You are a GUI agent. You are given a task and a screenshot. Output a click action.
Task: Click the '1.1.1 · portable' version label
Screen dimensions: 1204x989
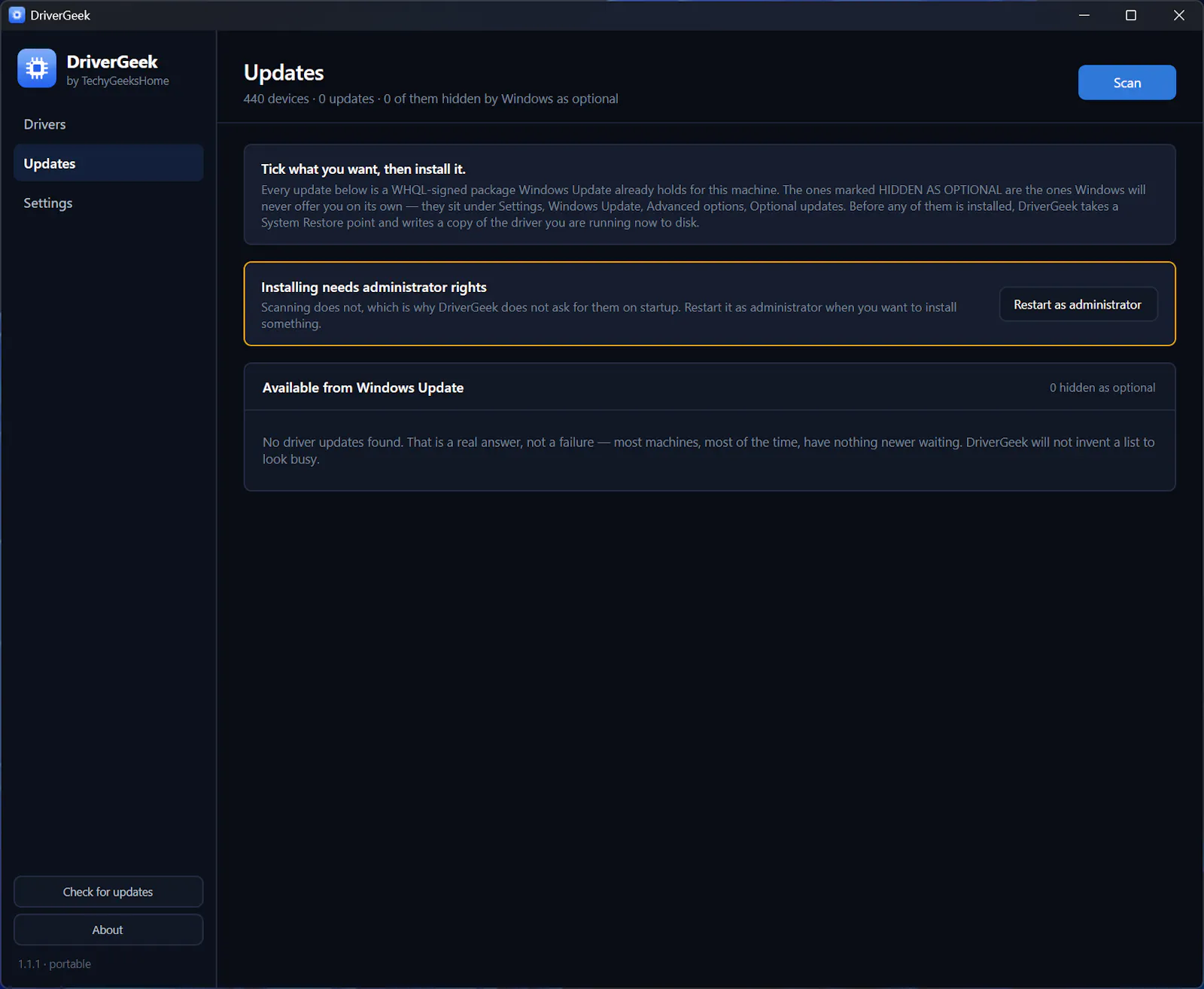click(54, 964)
